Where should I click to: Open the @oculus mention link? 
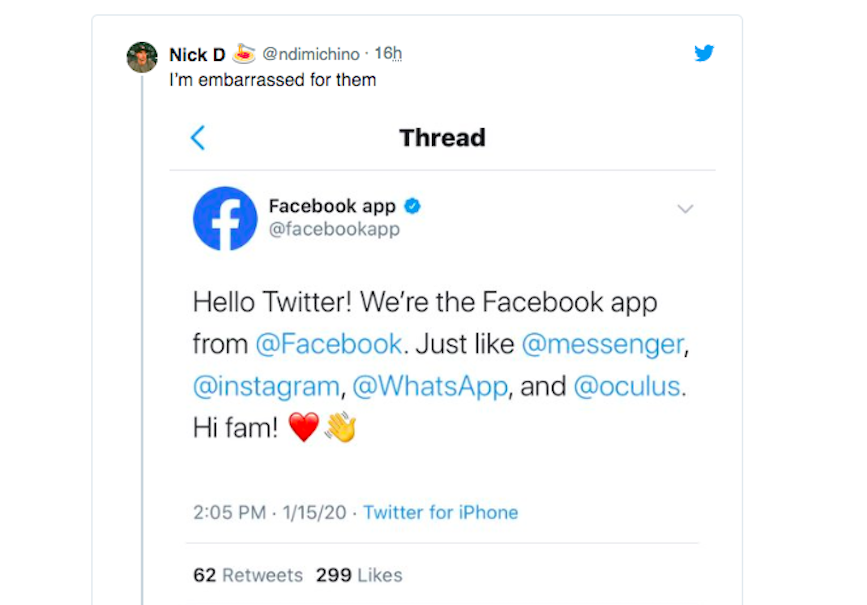click(629, 386)
